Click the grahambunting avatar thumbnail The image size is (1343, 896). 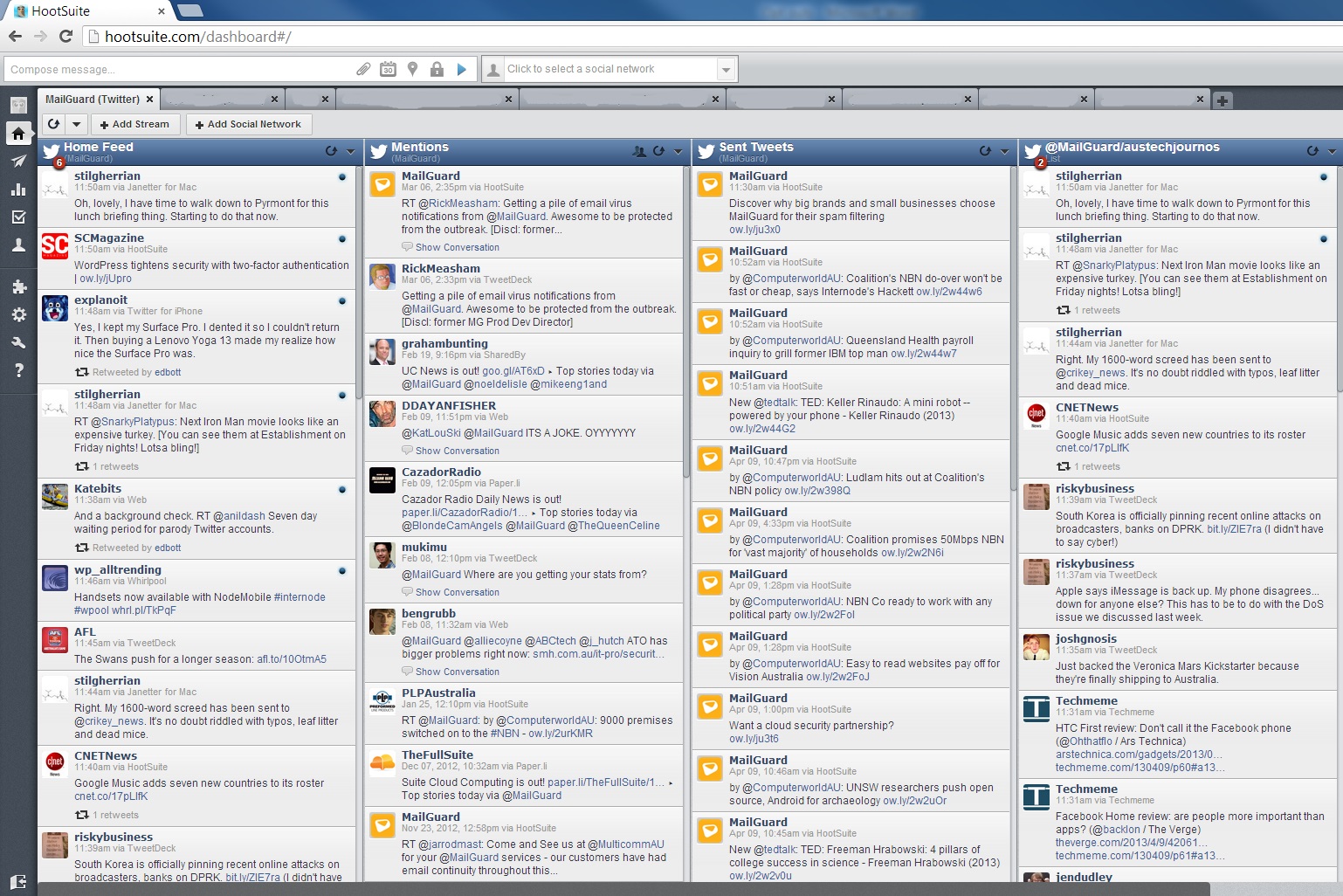(x=382, y=351)
